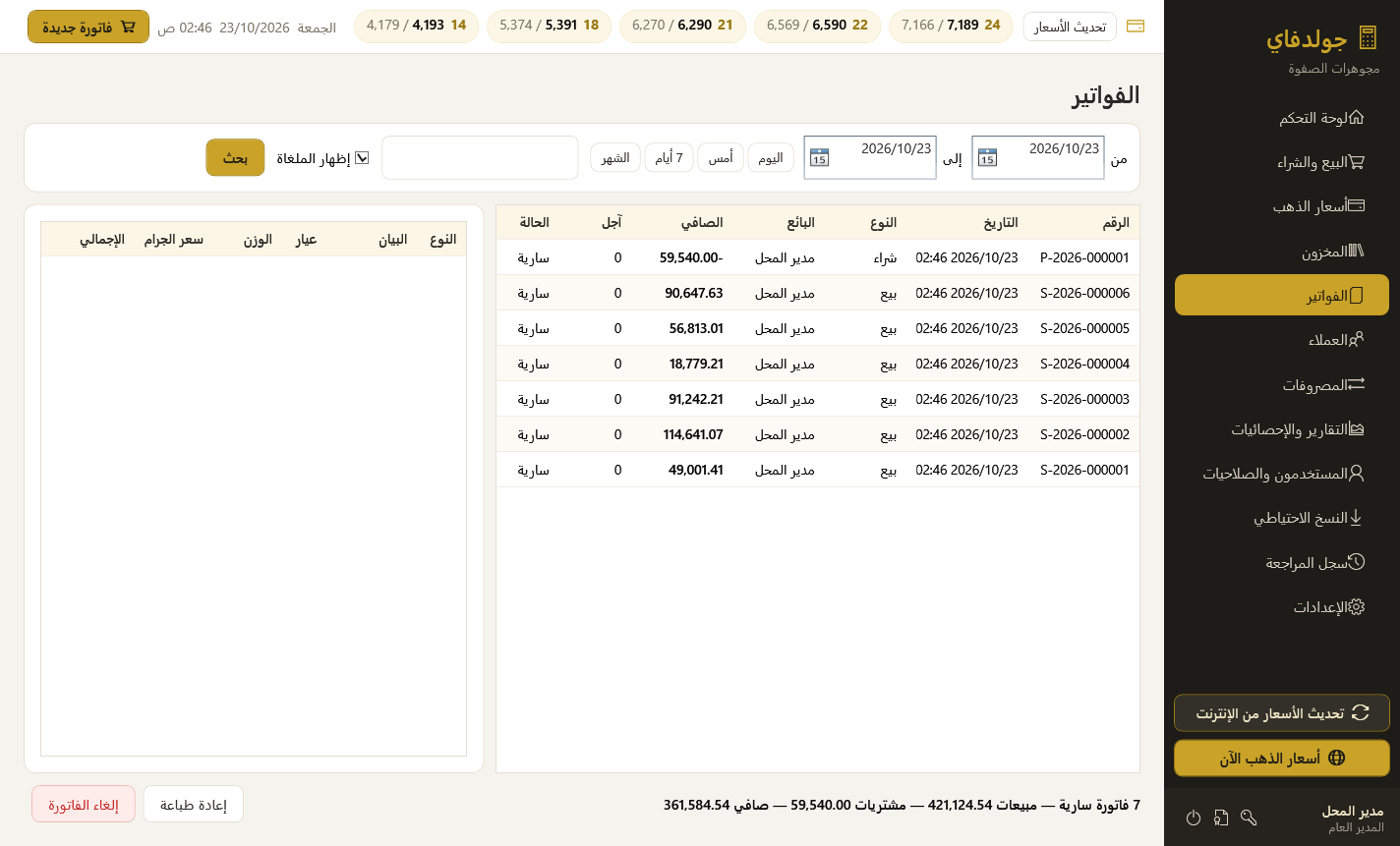Filter invoices by اليوم
The image size is (1400, 846).
click(771, 157)
